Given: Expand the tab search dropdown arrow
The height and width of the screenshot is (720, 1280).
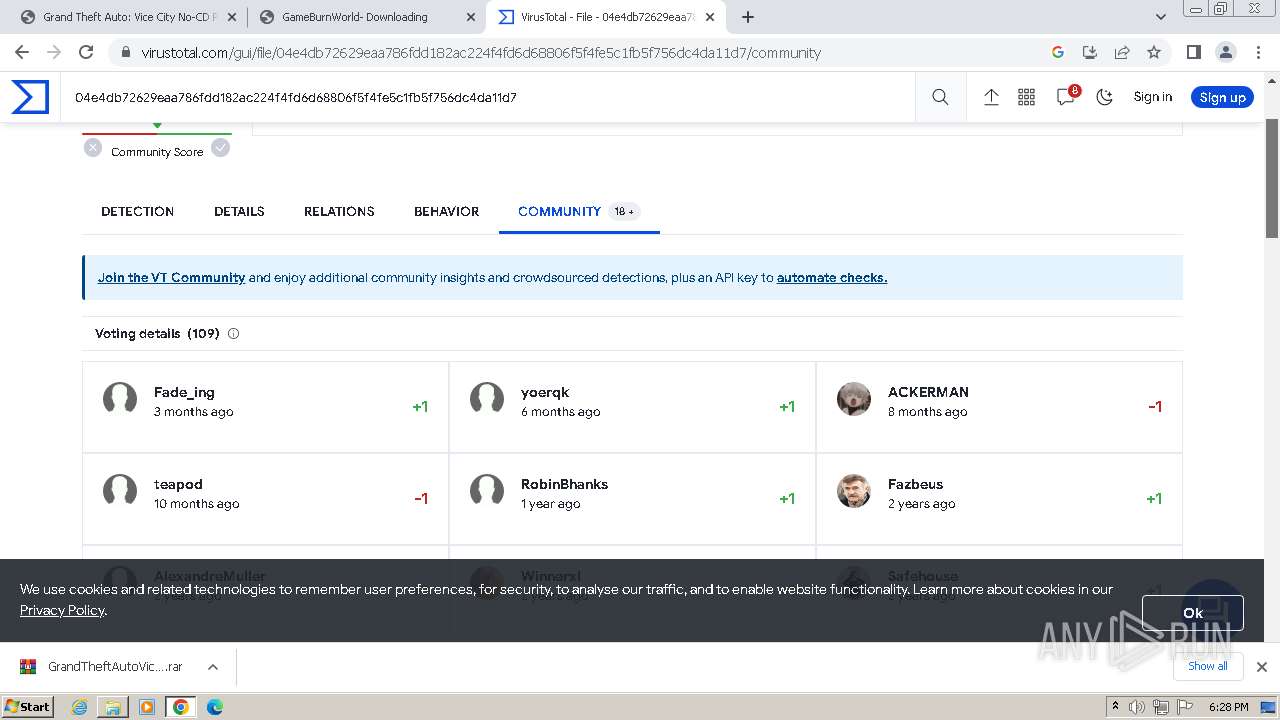Looking at the screenshot, I should (1161, 17).
